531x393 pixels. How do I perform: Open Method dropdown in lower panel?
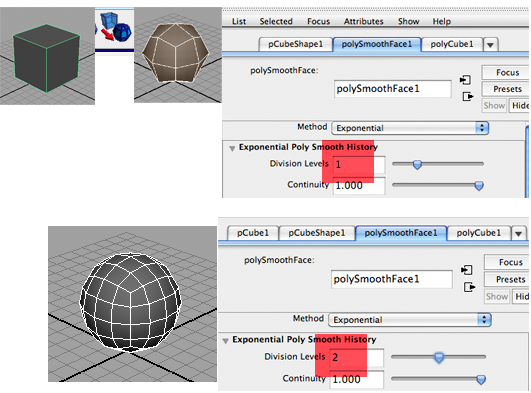(x=410, y=320)
